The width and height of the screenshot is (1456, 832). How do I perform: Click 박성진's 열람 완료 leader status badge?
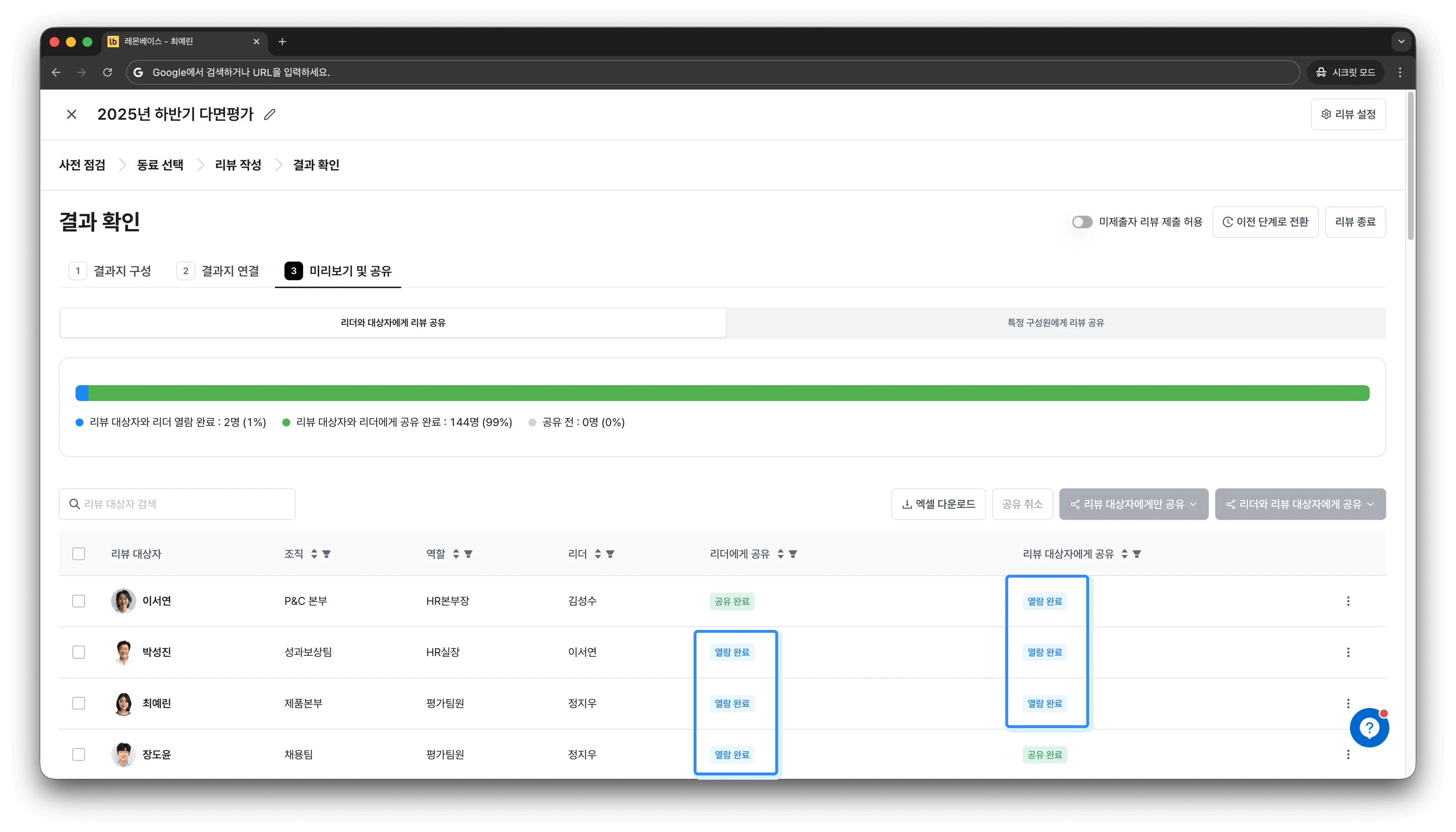pos(732,652)
